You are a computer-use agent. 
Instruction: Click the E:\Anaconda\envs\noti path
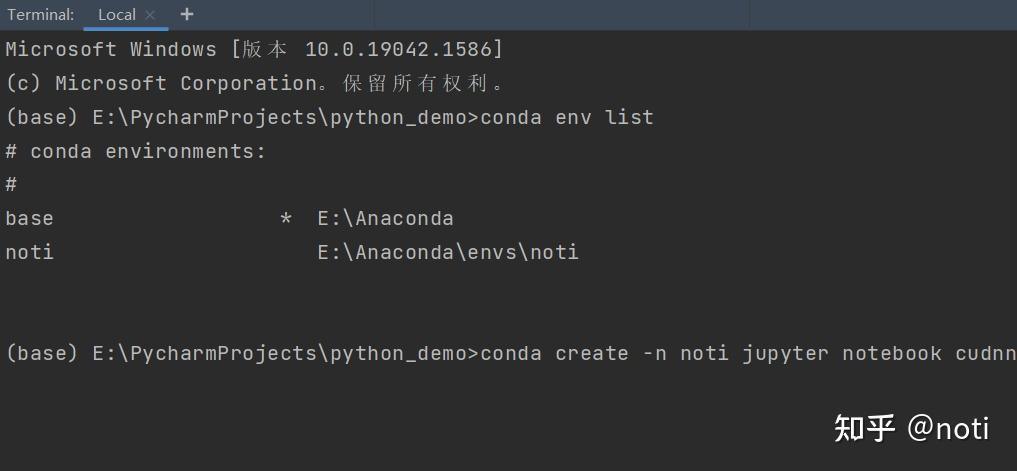(x=448, y=253)
